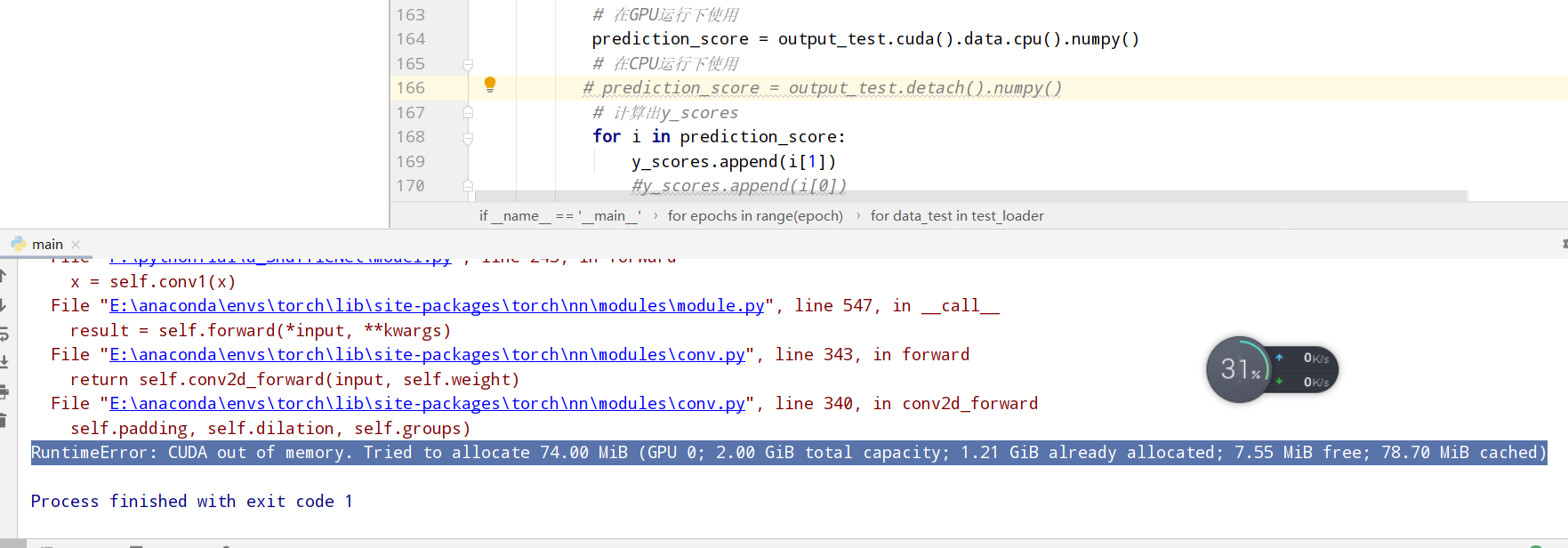Collapse the fold marker at line 165
Viewport: 1568px width, 548px height.
click(x=468, y=64)
